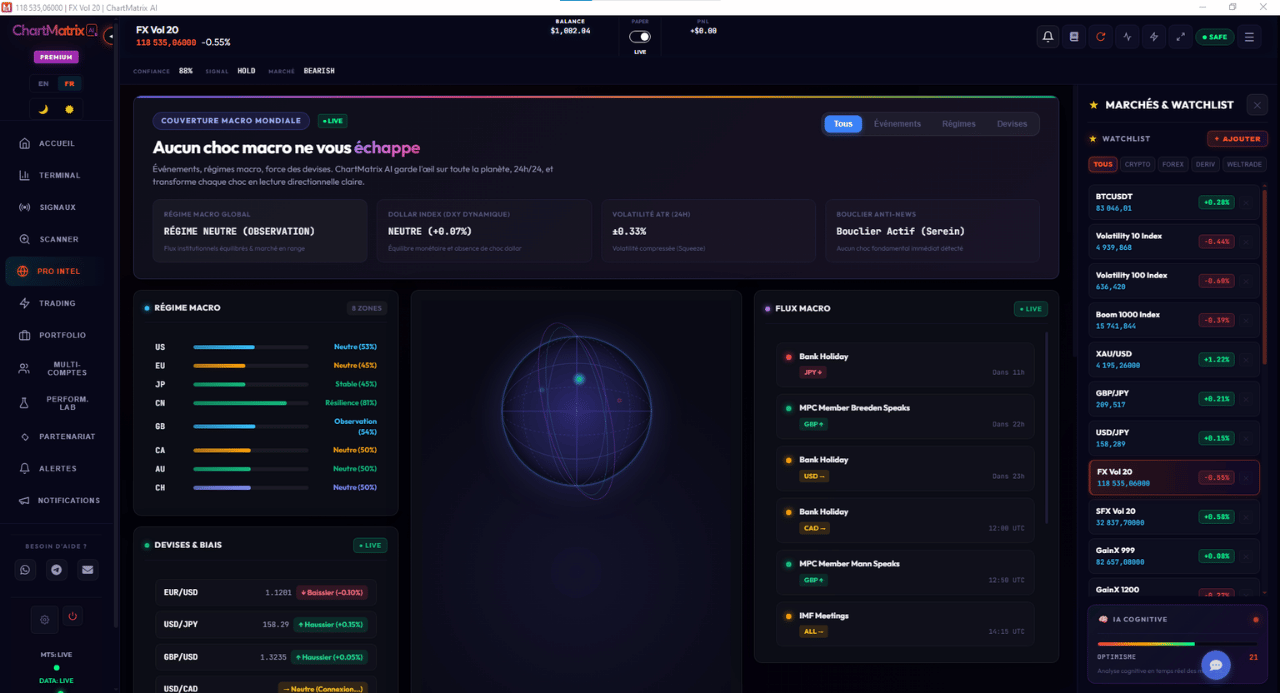Image resolution: width=1280 pixels, height=700 pixels.
Task: Contact support via WhatsApp icon
Action: point(25,570)
